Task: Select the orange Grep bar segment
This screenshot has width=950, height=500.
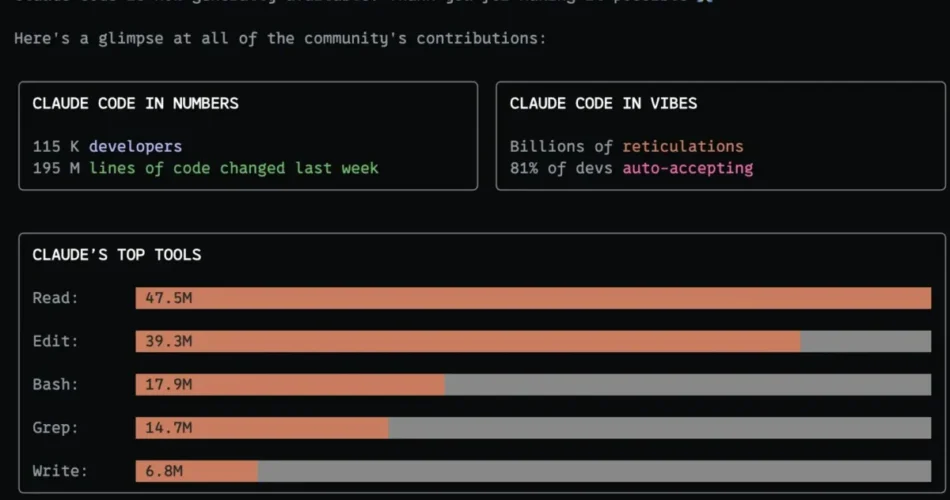Action: 262,428
